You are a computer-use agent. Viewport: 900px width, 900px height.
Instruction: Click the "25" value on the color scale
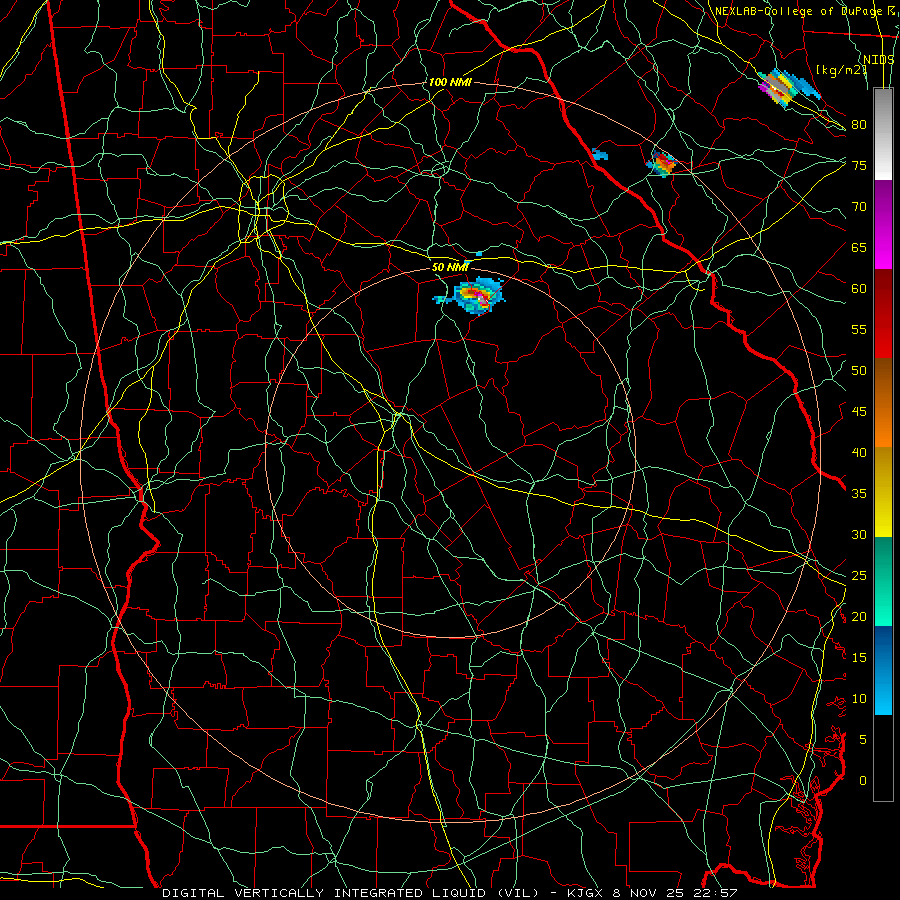pyautogui.click(x=859, y=576)
